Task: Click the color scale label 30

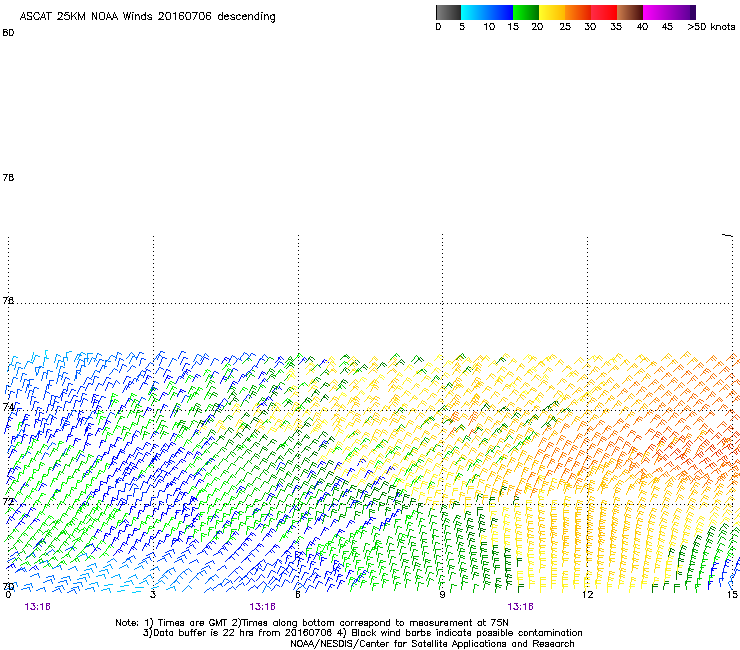Action: pyautogui.click(x=590, y=27)
